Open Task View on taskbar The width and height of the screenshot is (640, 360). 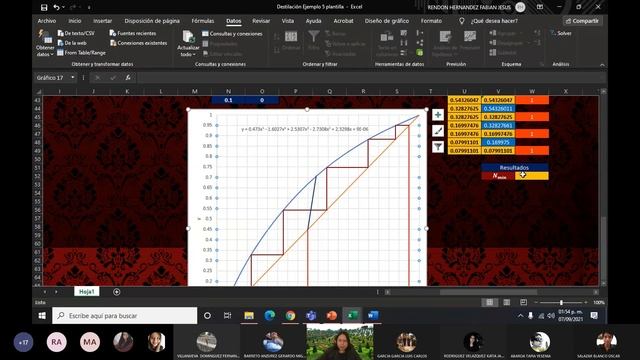click(227, 316)
